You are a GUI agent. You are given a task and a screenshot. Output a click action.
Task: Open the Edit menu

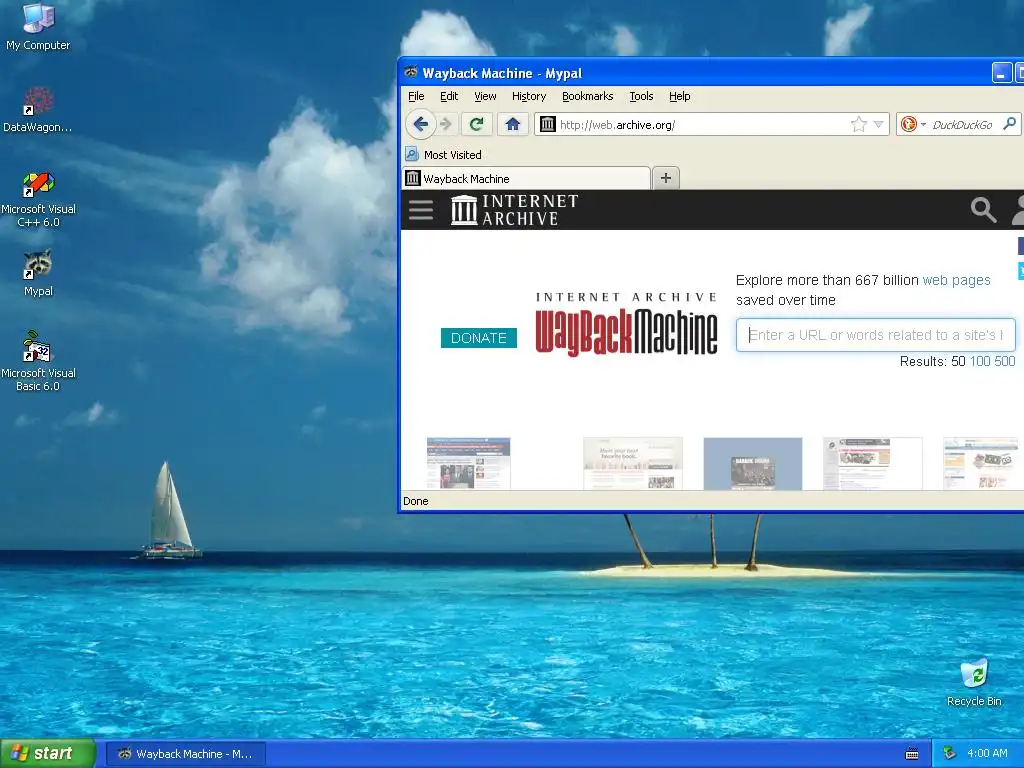pos(449,96)
